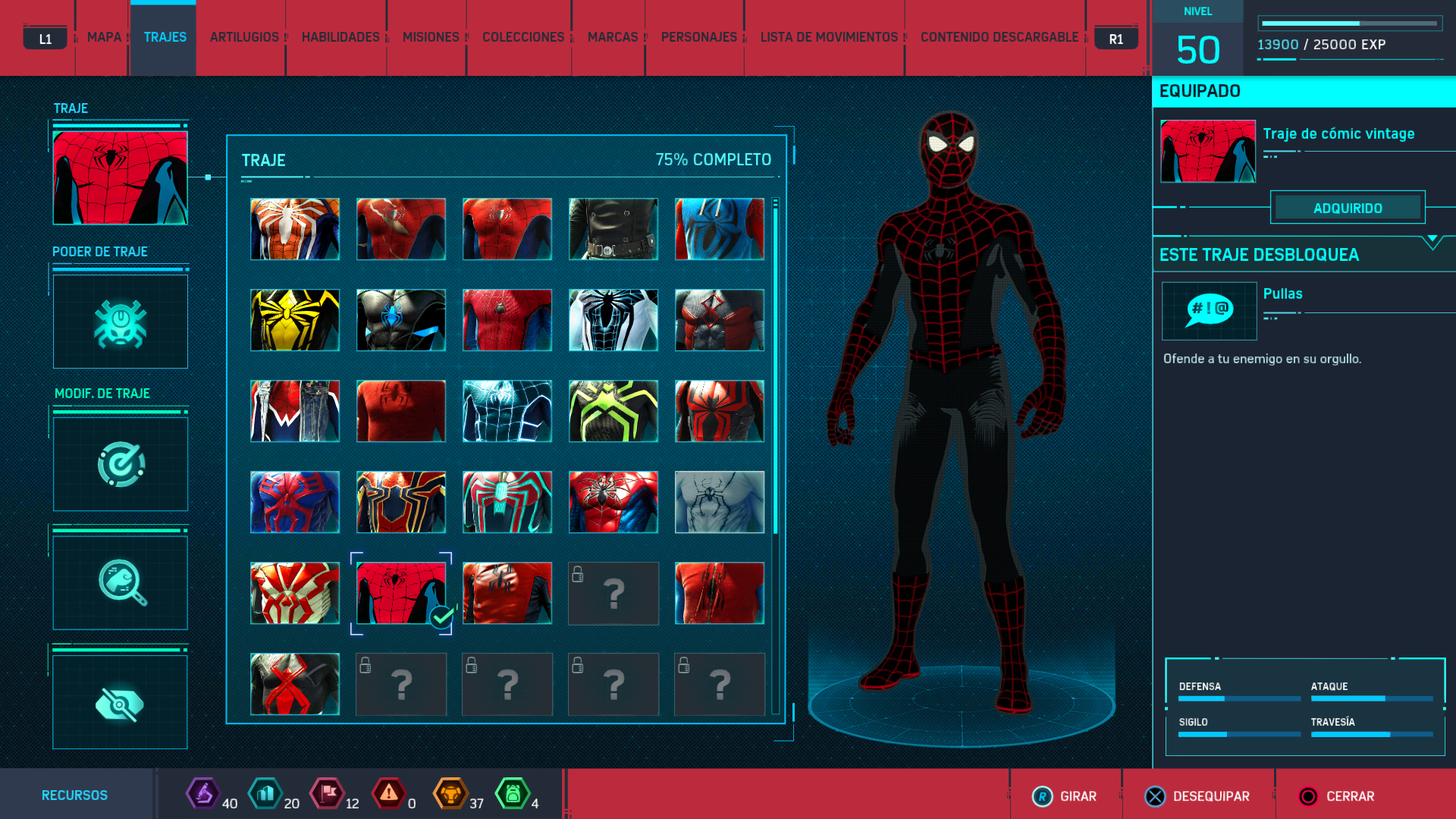The image size is (1456, 819).
Task: Click the ADQUIRIDO button
Action: tap(1348, 208)
